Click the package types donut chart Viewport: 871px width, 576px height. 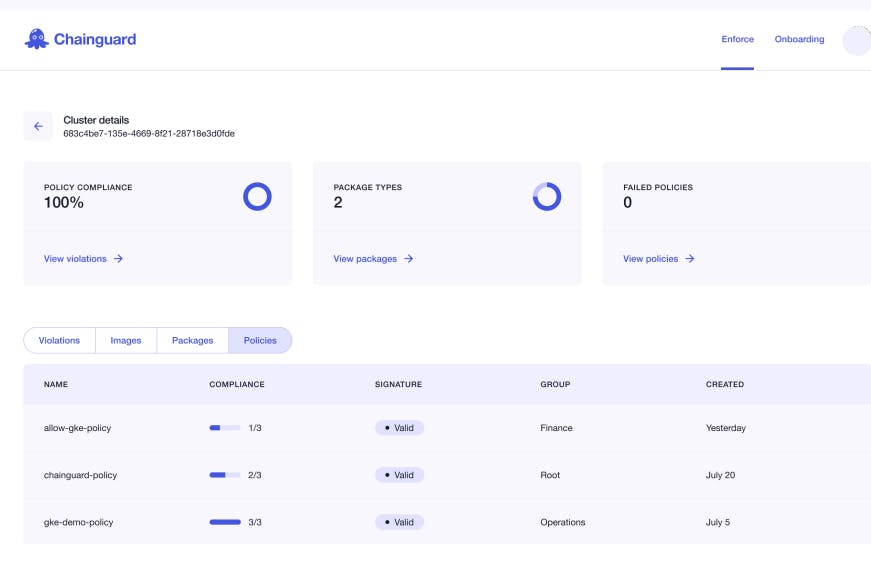tap(547, 196)
